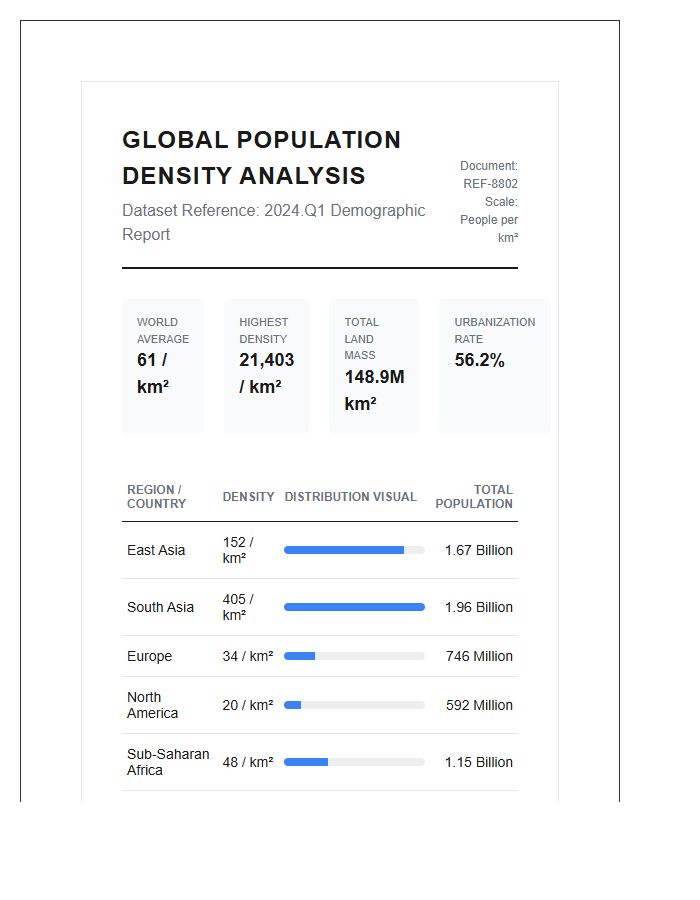The height and width of the screenshot is (900, 700).
Task: Click East Asia density 152 / km²
Action: point(238,550)
